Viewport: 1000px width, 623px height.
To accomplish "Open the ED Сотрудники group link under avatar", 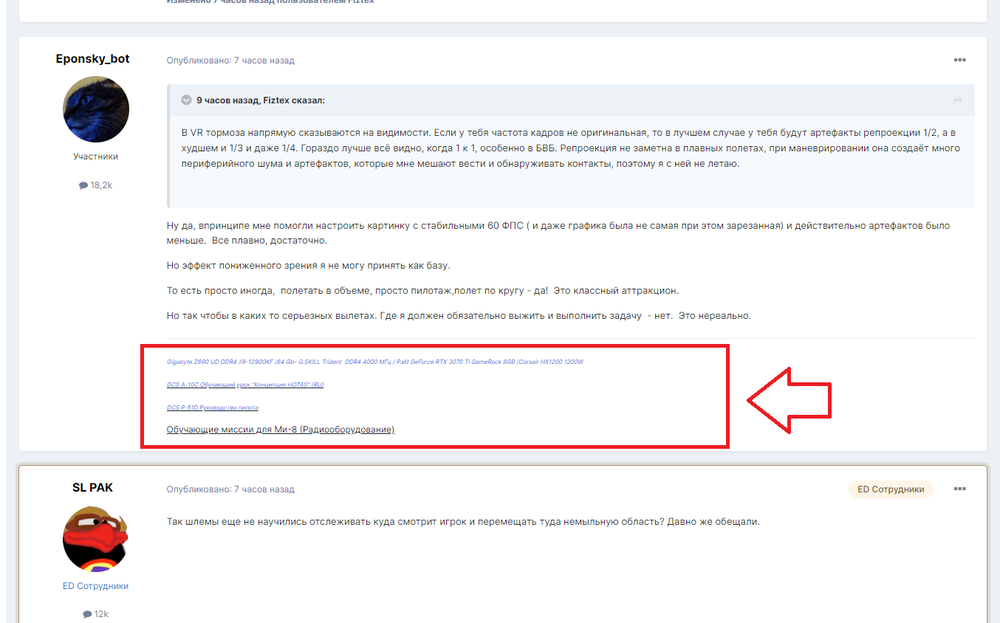I will [x=96, y=586].
